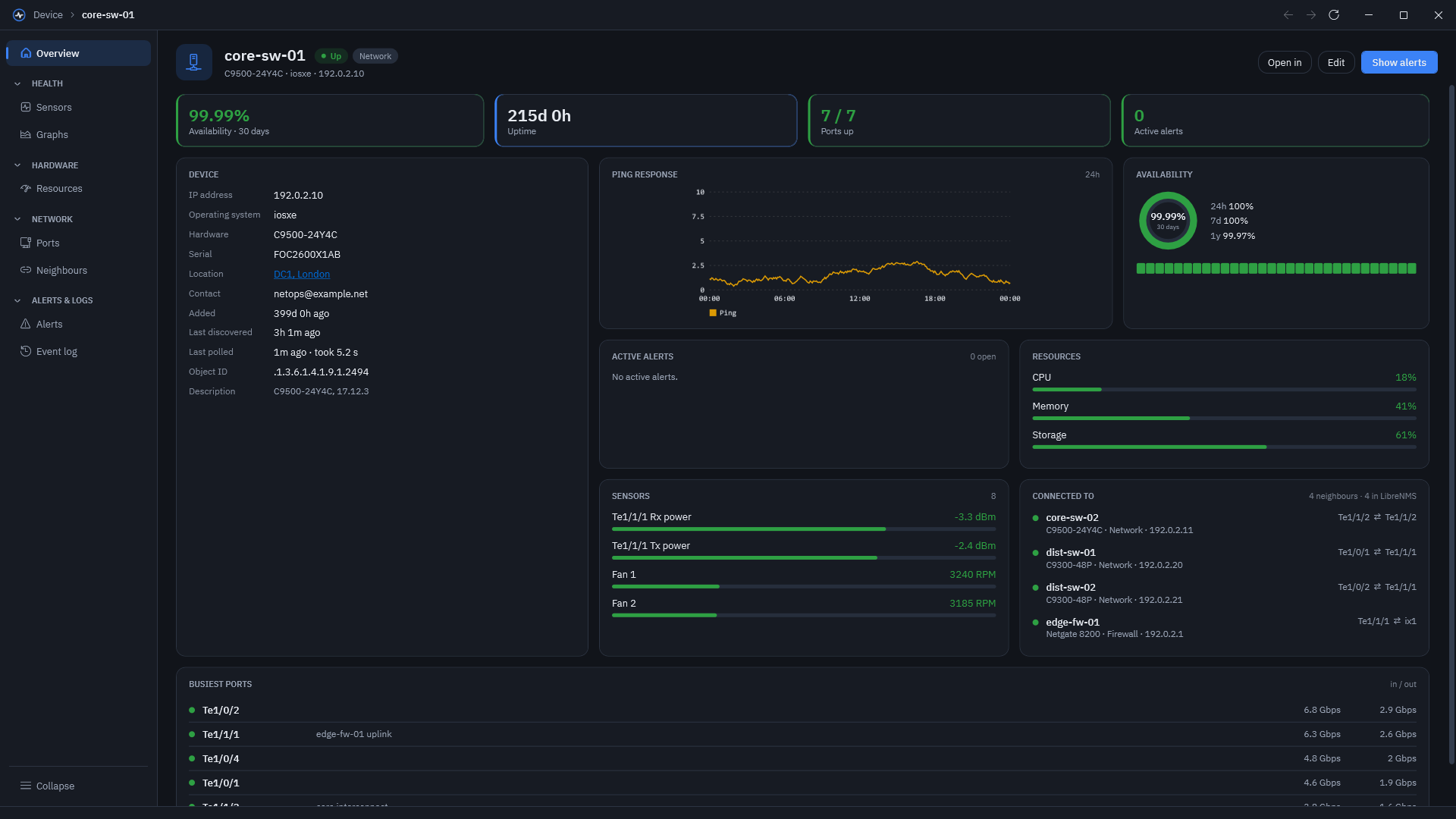1456x819 pixels.
Task: Collapse the HEALTH section
Action: pos(17,83)
